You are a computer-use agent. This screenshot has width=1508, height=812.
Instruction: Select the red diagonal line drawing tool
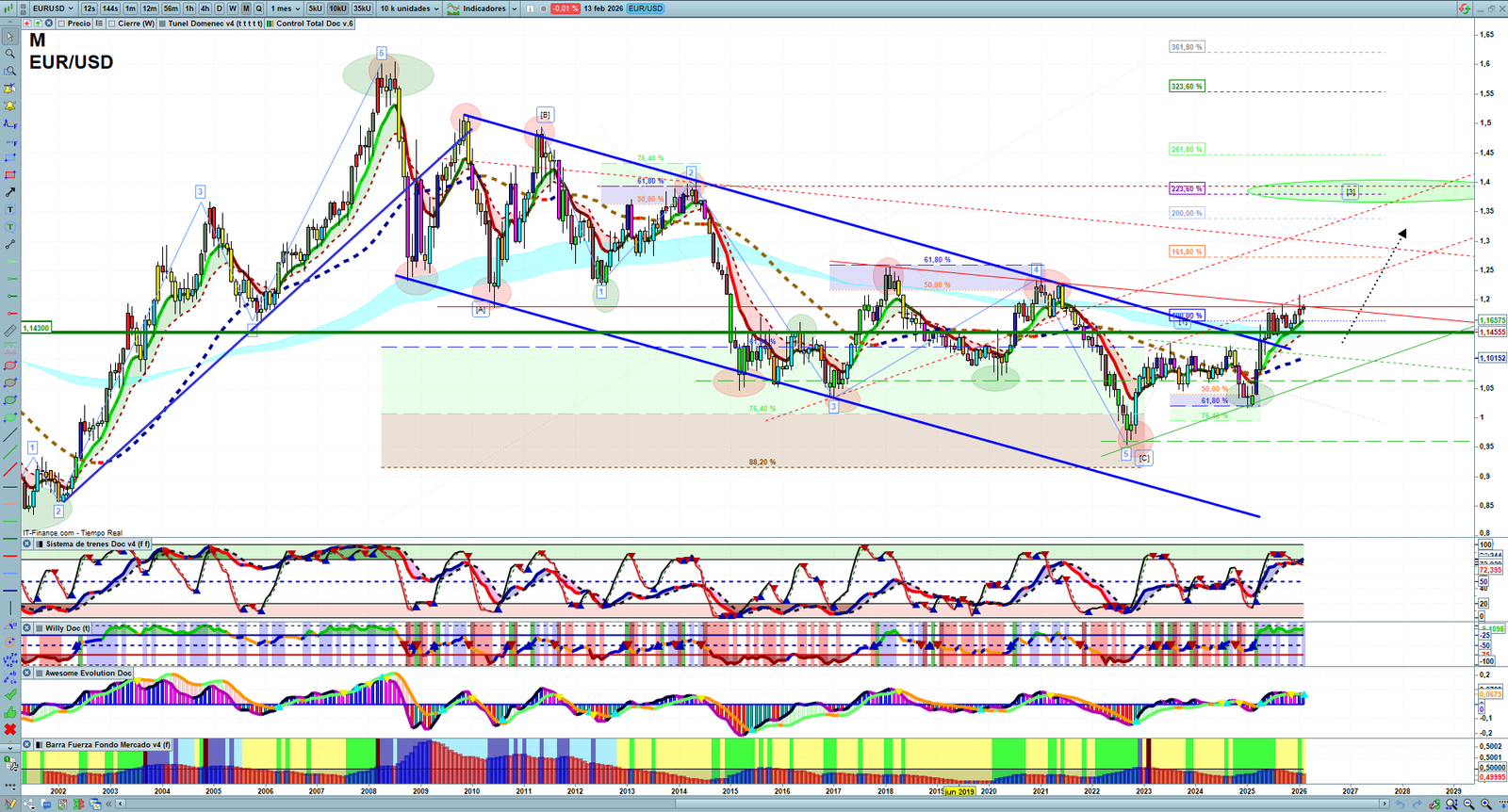coord(10,470)
